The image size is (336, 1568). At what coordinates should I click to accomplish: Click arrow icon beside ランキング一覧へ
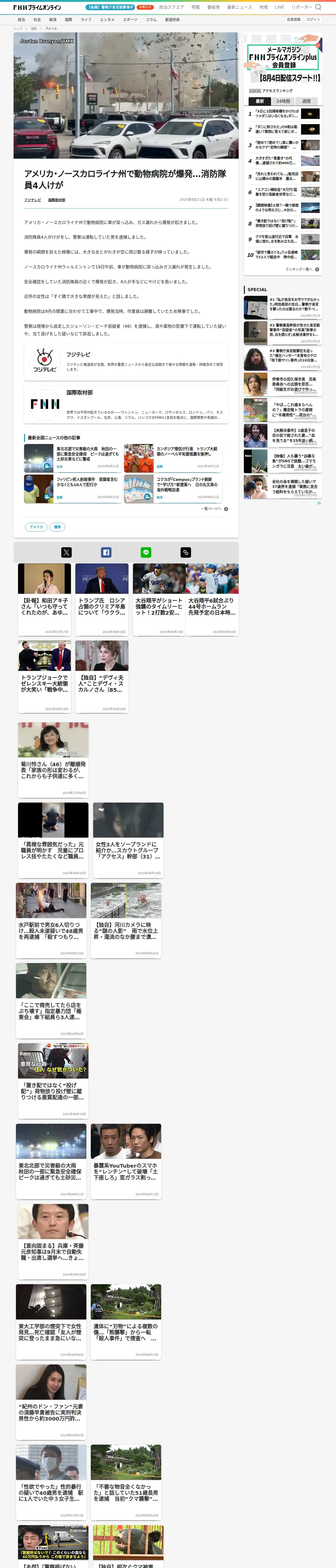point(317,269)
